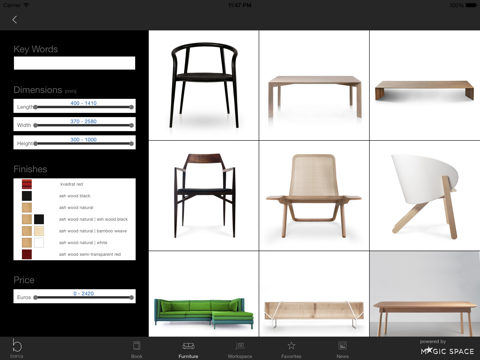Open the woven cane lounge chair thumbnail
Viewport: 480px width, 360px height.
click(x=314, y=196)
